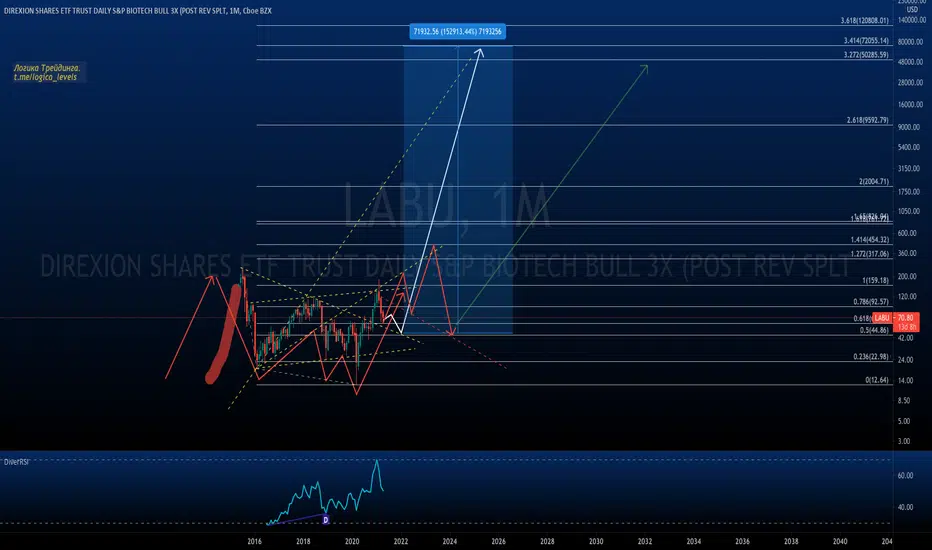
Task: Click 24.00 on the price axis
Action: (906, 360)
